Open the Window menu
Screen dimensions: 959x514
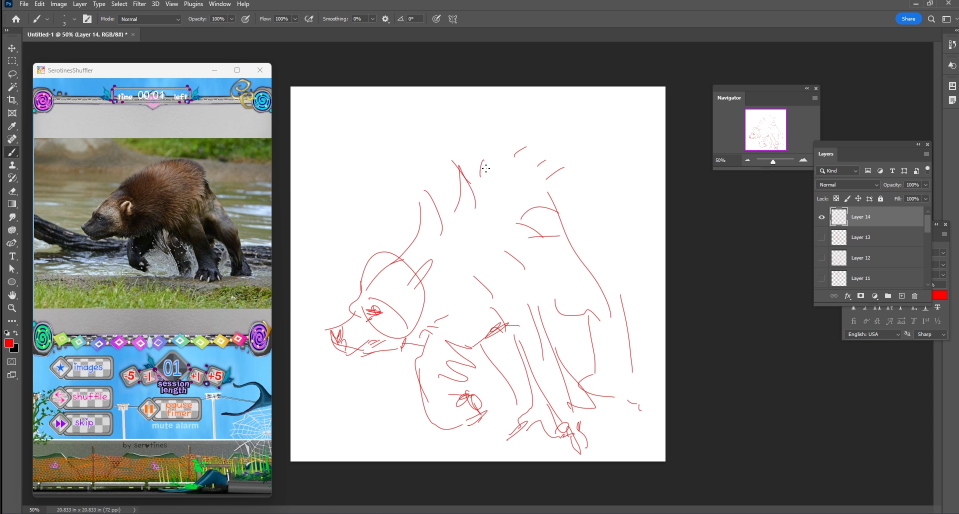[x=220, y=4]
